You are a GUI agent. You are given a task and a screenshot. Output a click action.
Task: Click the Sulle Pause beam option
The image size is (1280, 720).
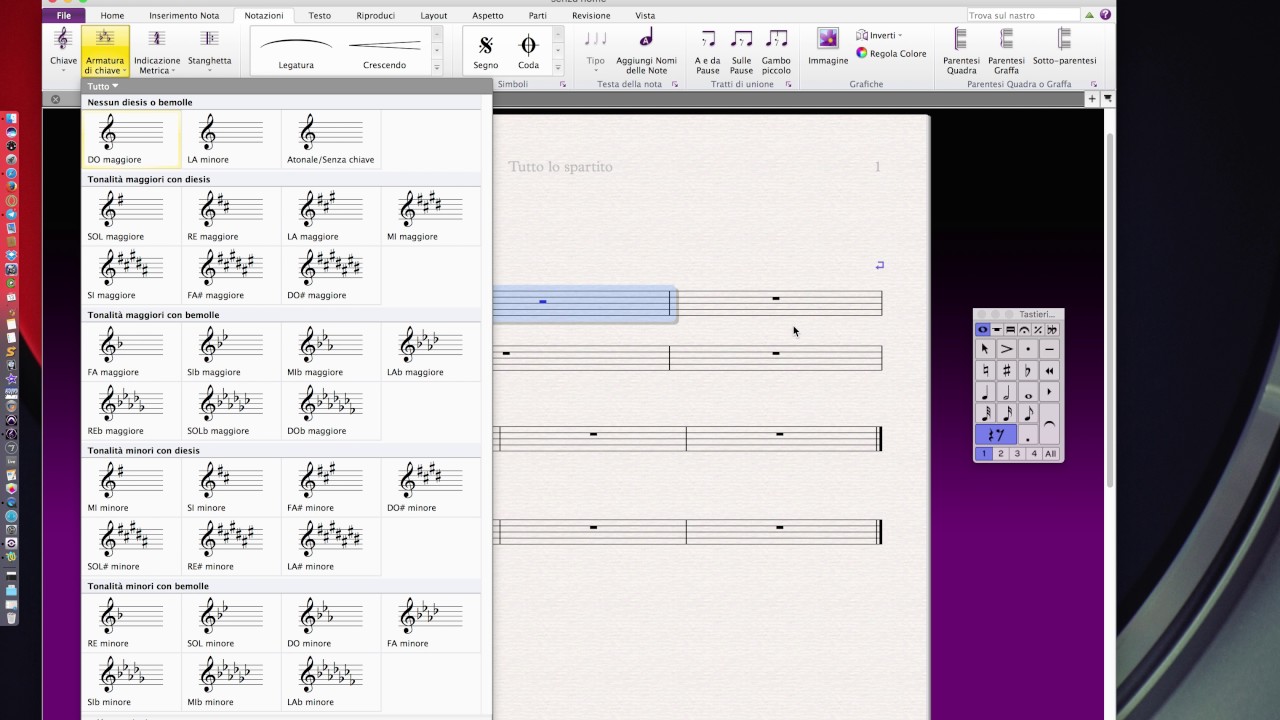click(x=741, y=50)
